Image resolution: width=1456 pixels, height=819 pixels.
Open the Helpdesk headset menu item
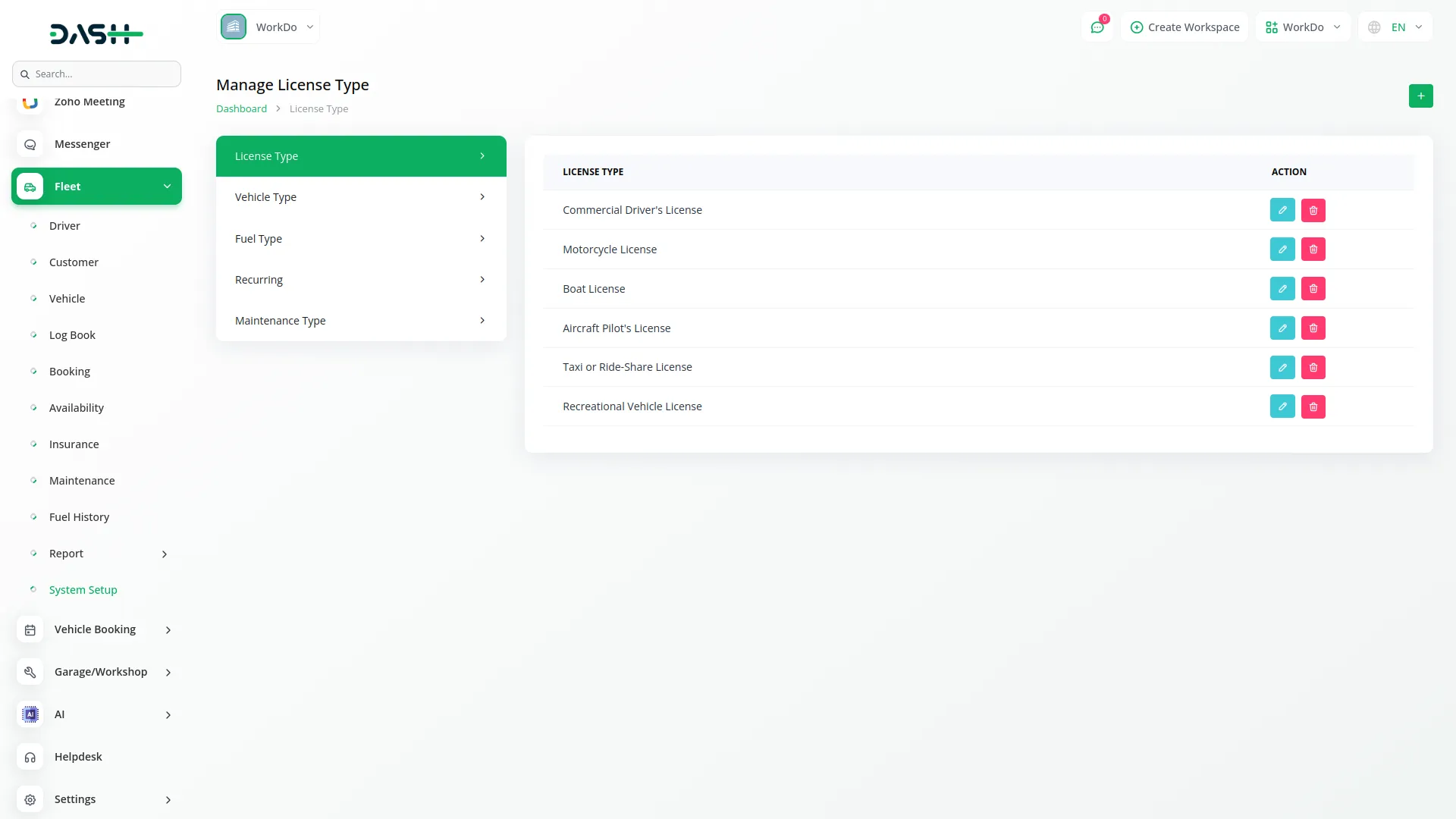(x=78, y=757)
